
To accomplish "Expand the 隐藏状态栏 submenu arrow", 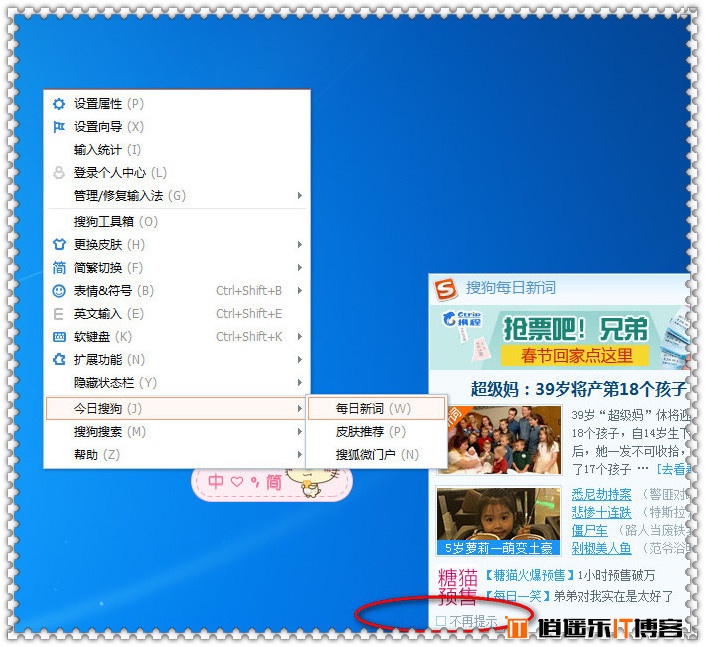I will (x=299, y=383).
